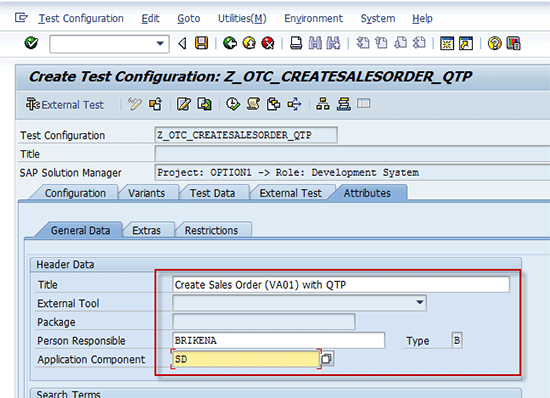This screenshot has width=550, height=398.
Task: Go back with the green arrow icon
Action: 230,43
